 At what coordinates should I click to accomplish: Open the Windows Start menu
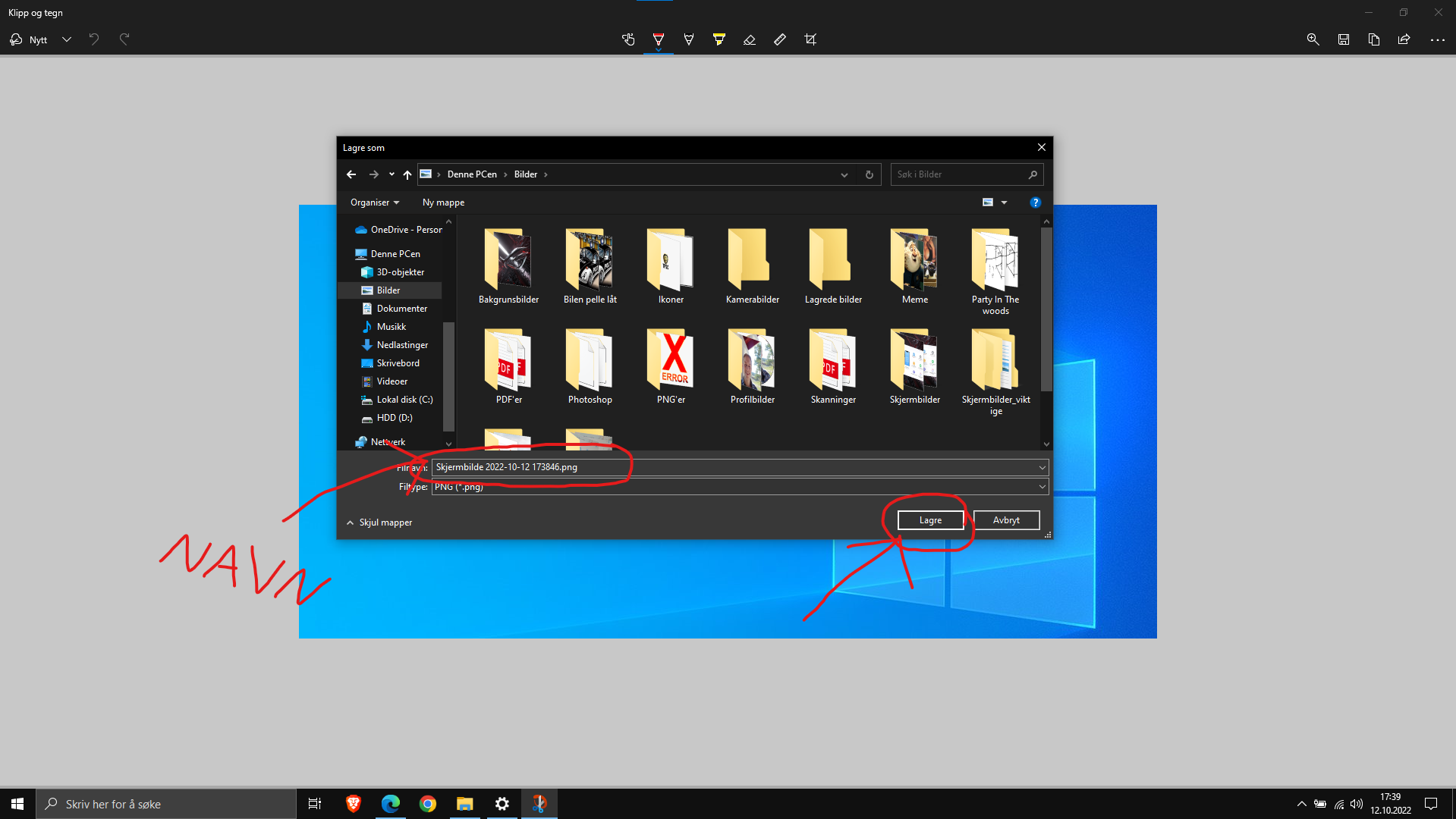tap(17, 804)
